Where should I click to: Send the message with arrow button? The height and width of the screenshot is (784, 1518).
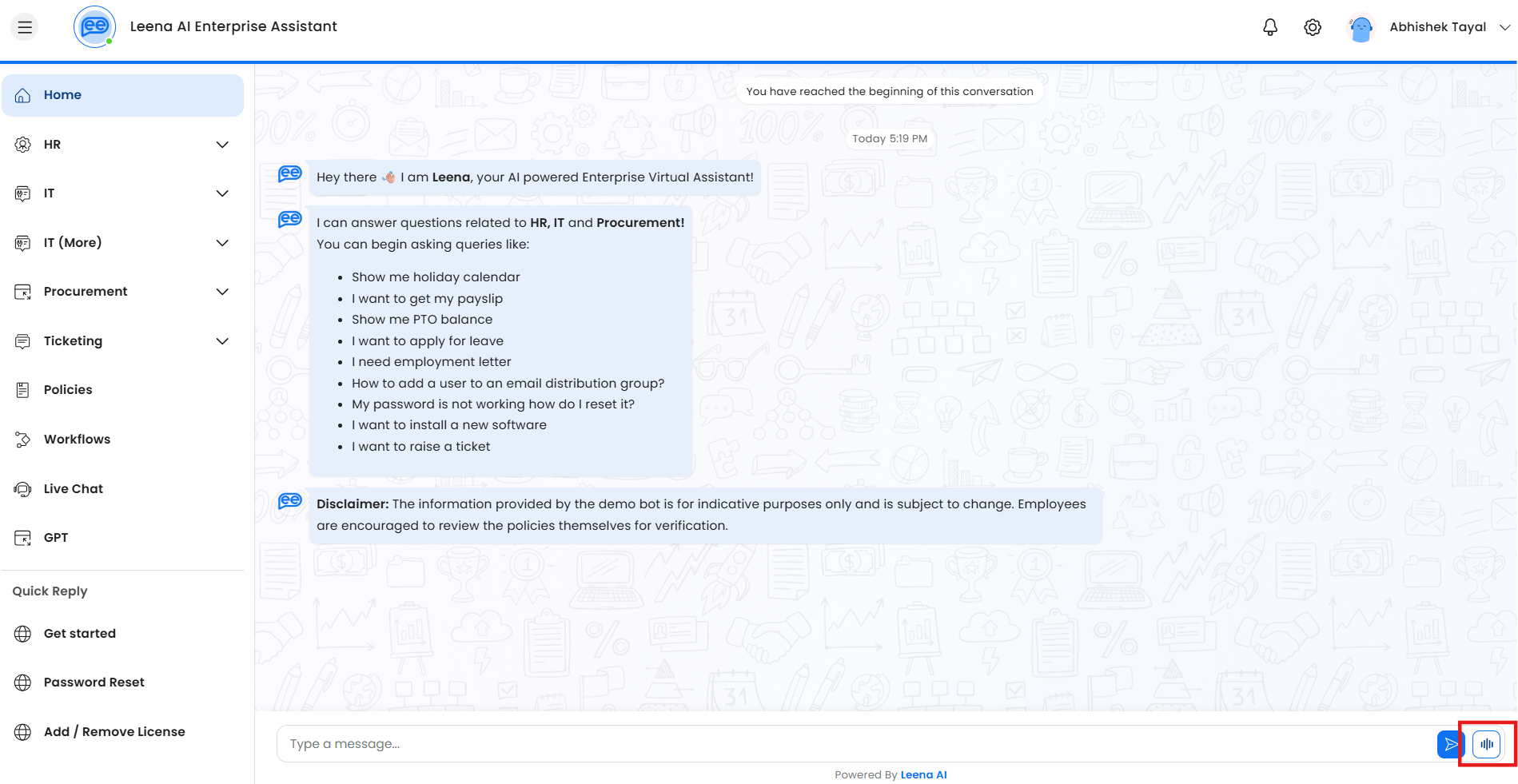click(x=1450, y=744)
